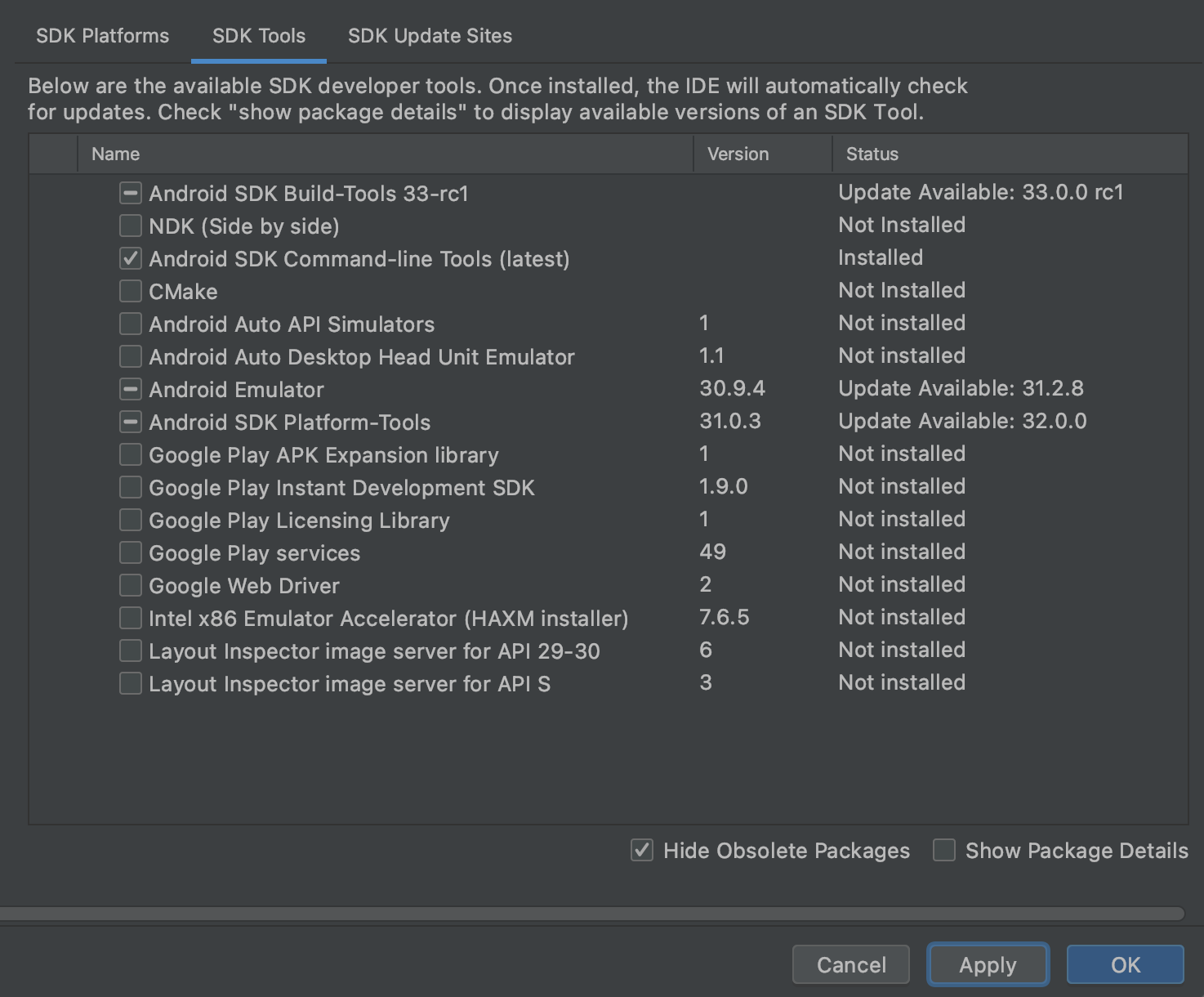This screenshot has height=997, width=1204.
Task: Click version '1.1' of Desktop Head Unit Emulator
Action: [712, 356]
